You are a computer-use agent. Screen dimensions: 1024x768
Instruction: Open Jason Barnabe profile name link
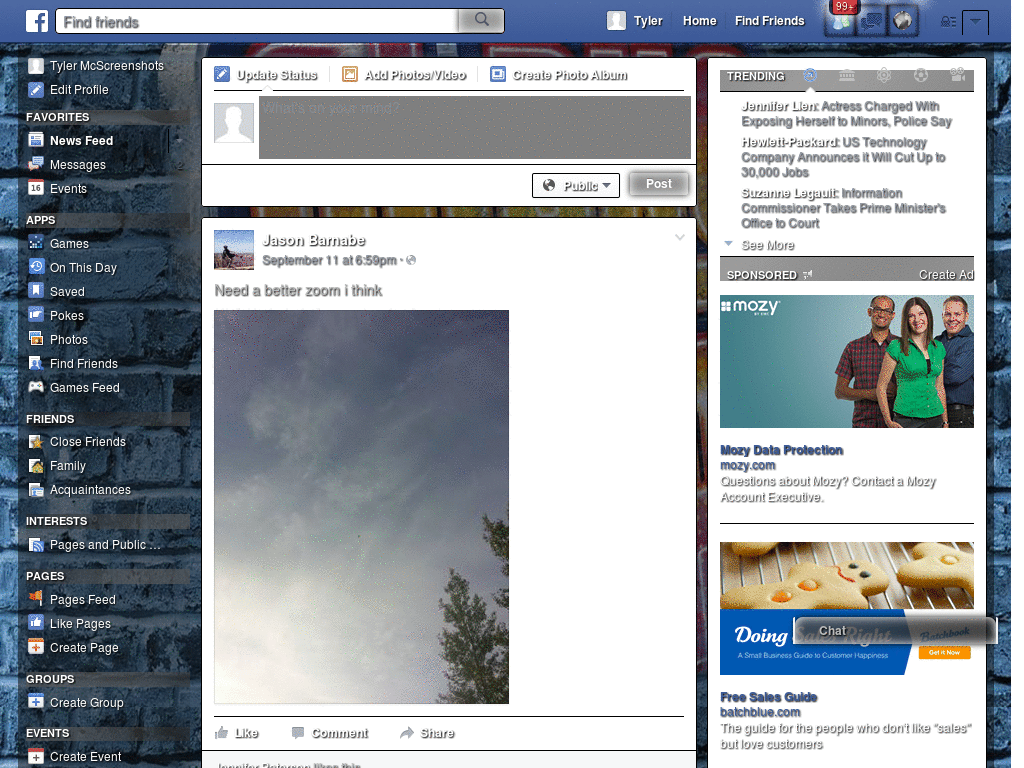click(x=313, y=240)
